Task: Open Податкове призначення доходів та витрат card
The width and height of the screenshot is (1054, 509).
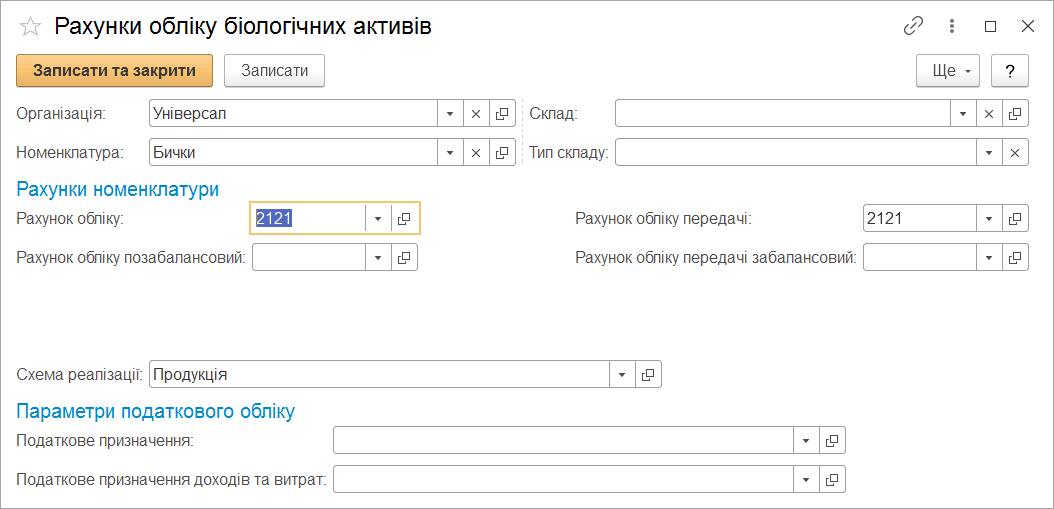Action: tap(832, 479)
